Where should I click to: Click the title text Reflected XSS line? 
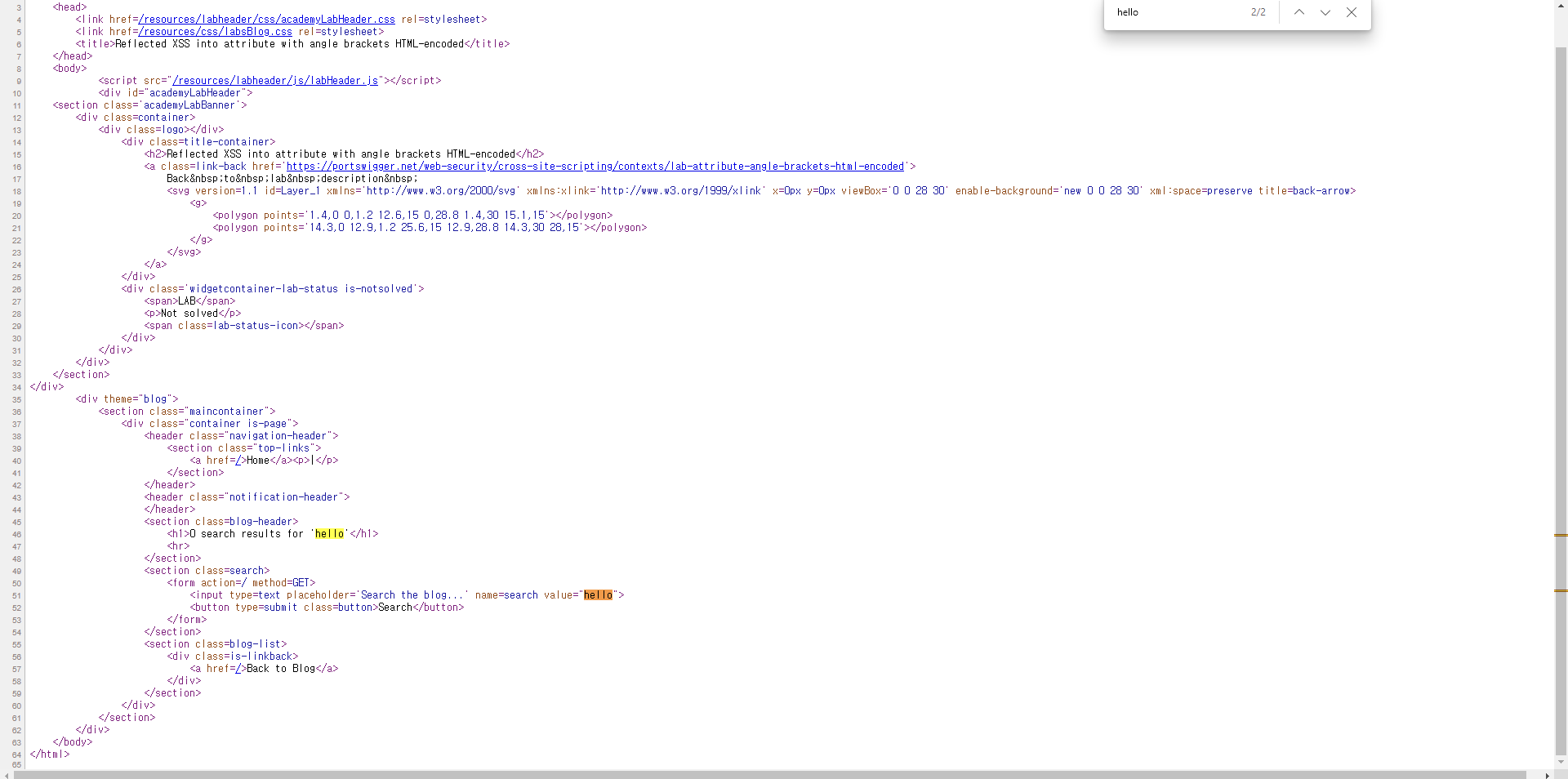292,44
